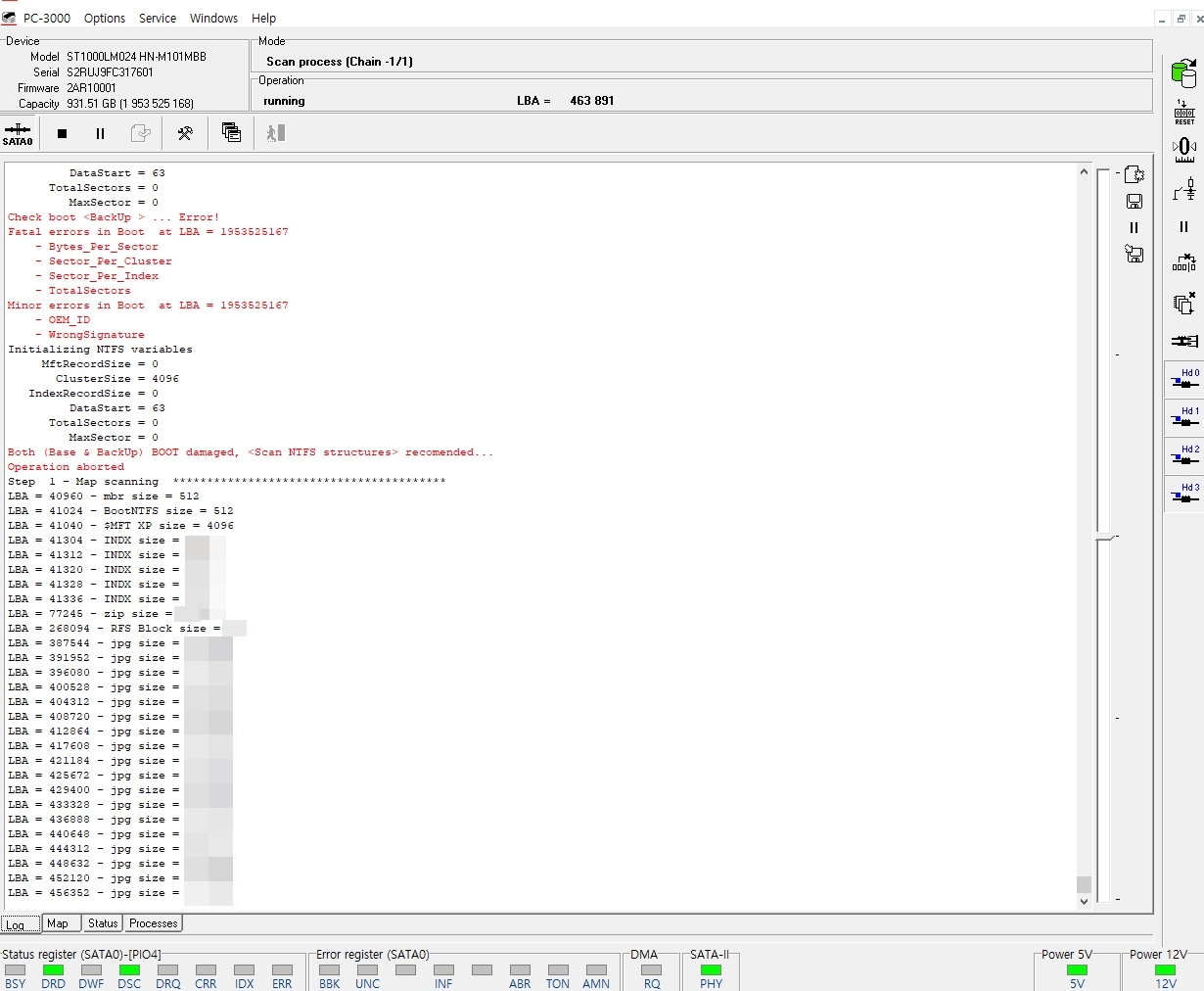
Task: Open the Service menu
Action: click(x=157, y=18)
